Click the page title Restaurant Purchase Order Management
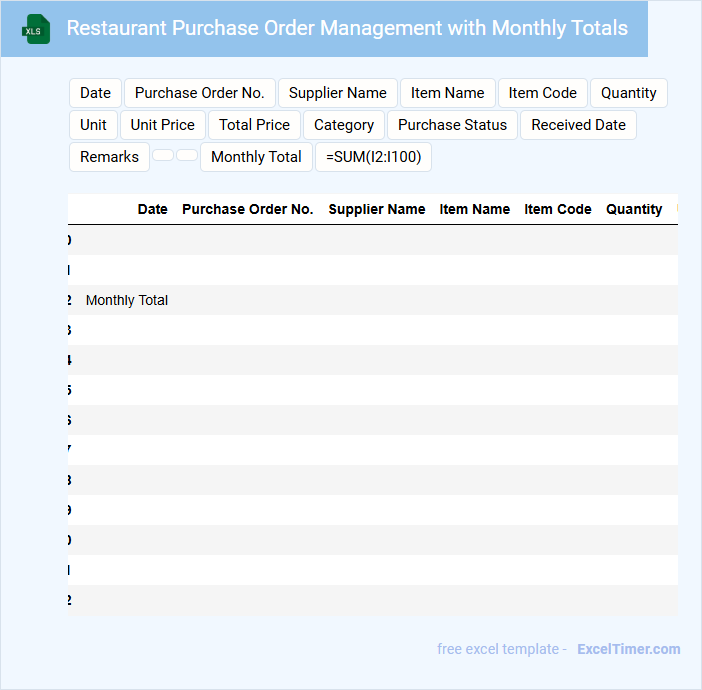This screenshot has width=702, height=690. (x=347, y=28)
